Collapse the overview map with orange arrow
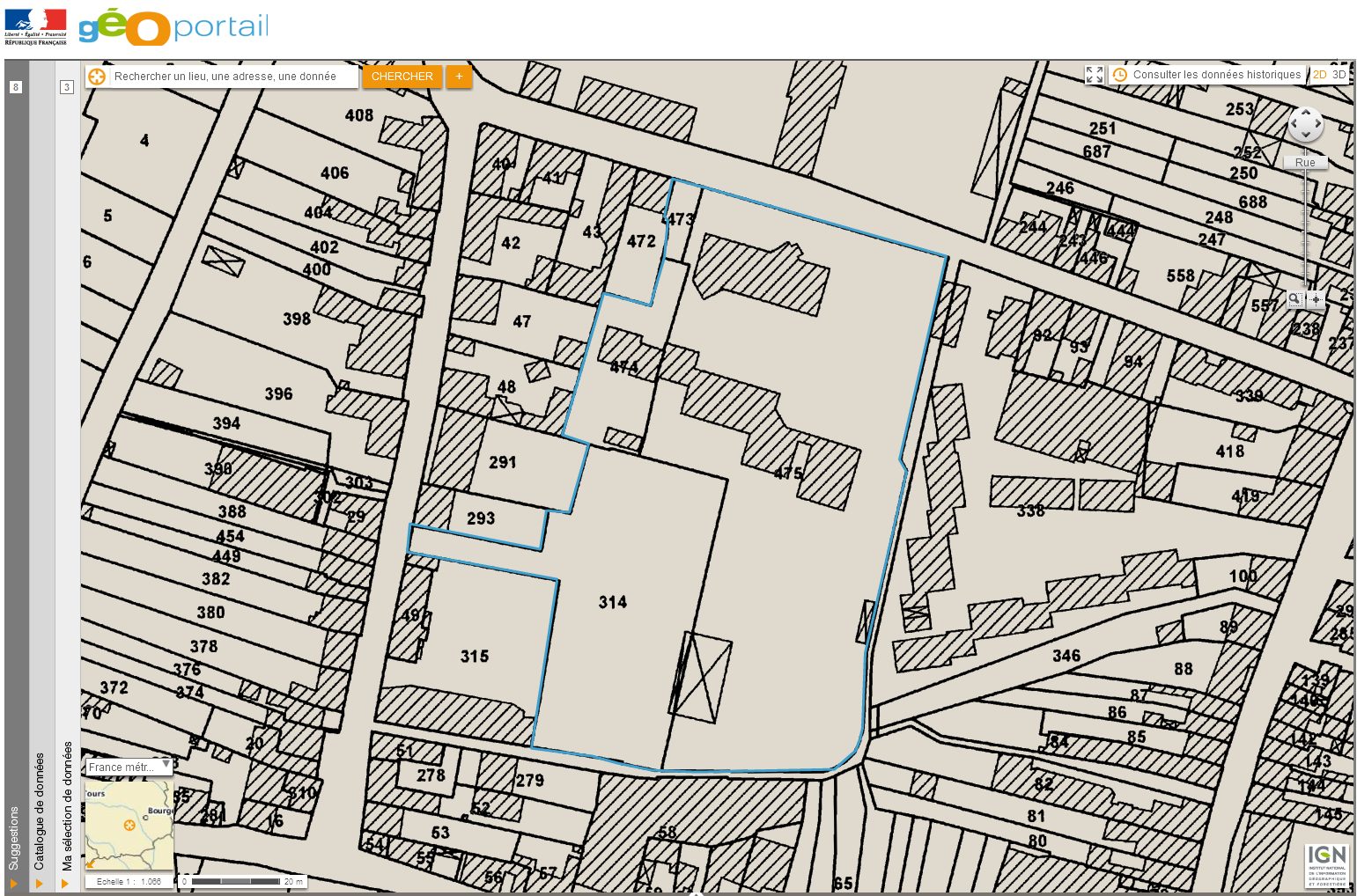Viewport: 1357px width, 896px height. click(90, 864)
